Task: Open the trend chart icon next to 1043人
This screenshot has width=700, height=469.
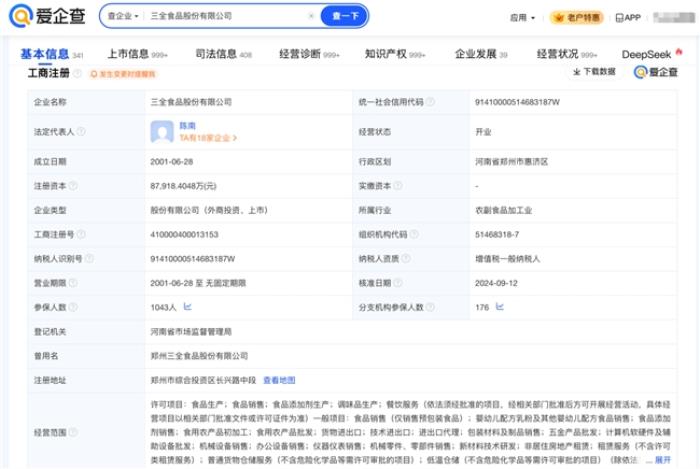Action: tap(188, 307)
